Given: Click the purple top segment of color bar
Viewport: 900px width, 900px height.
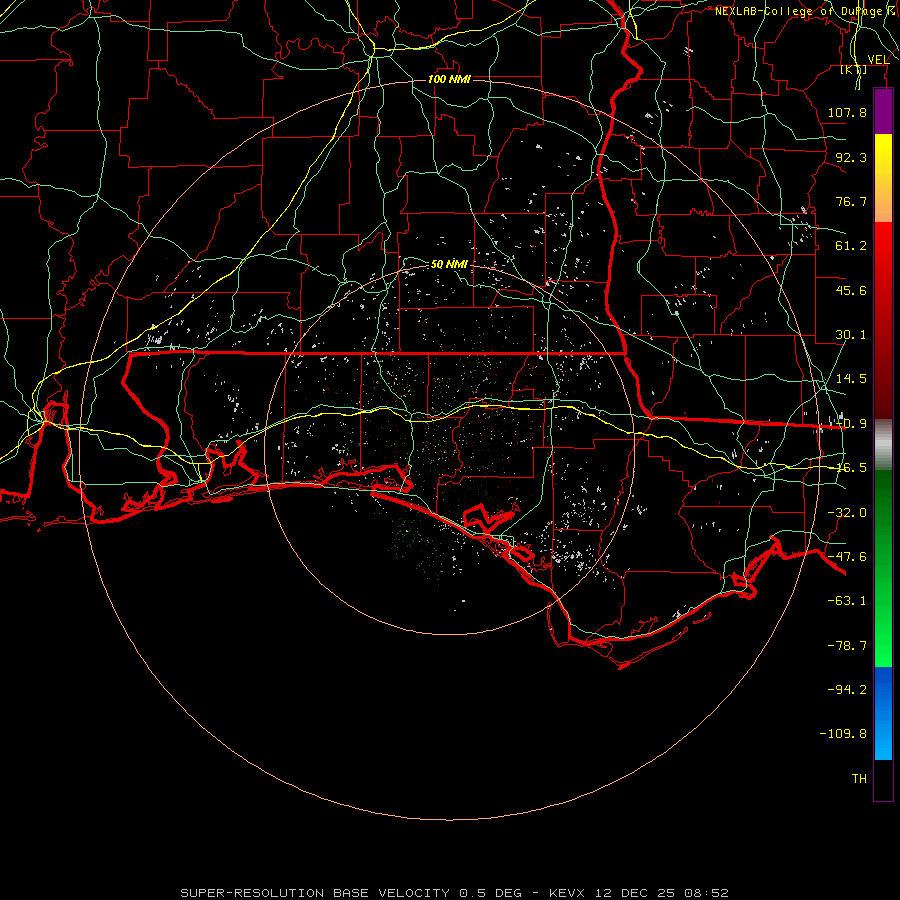Looking at the screenshot, I should pos(883,111).
